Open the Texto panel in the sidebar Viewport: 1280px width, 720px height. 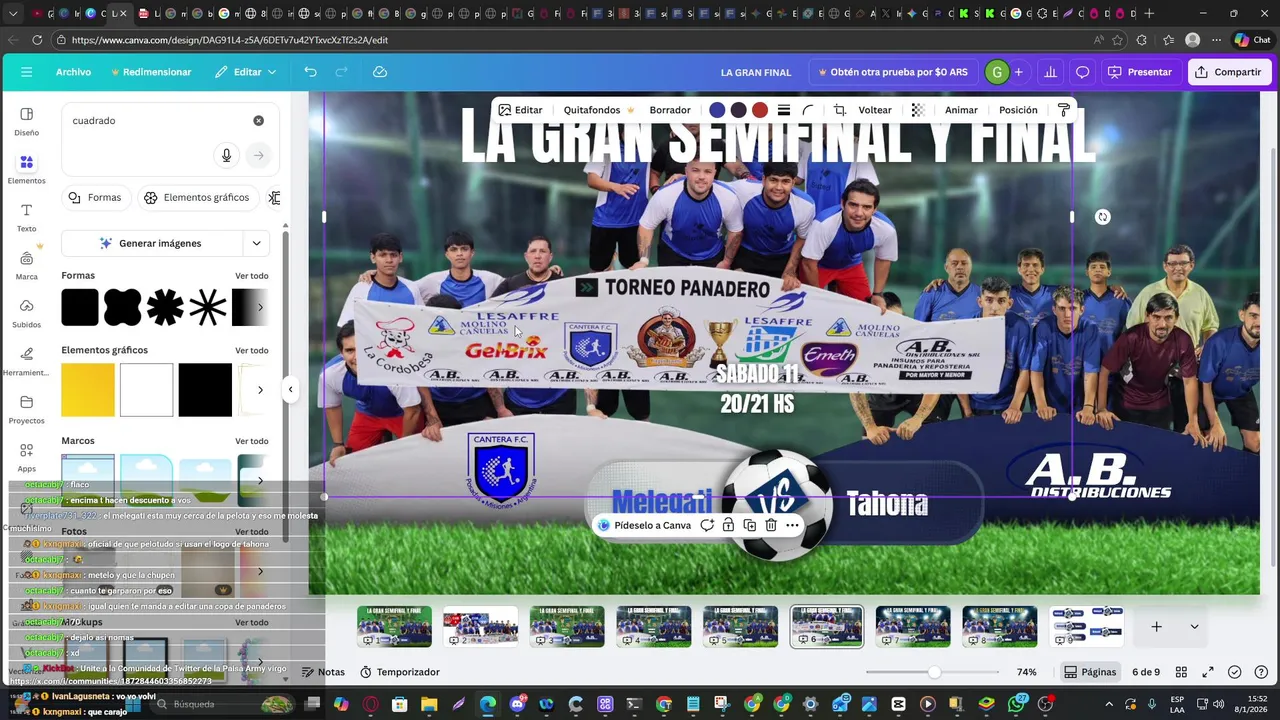26,217
